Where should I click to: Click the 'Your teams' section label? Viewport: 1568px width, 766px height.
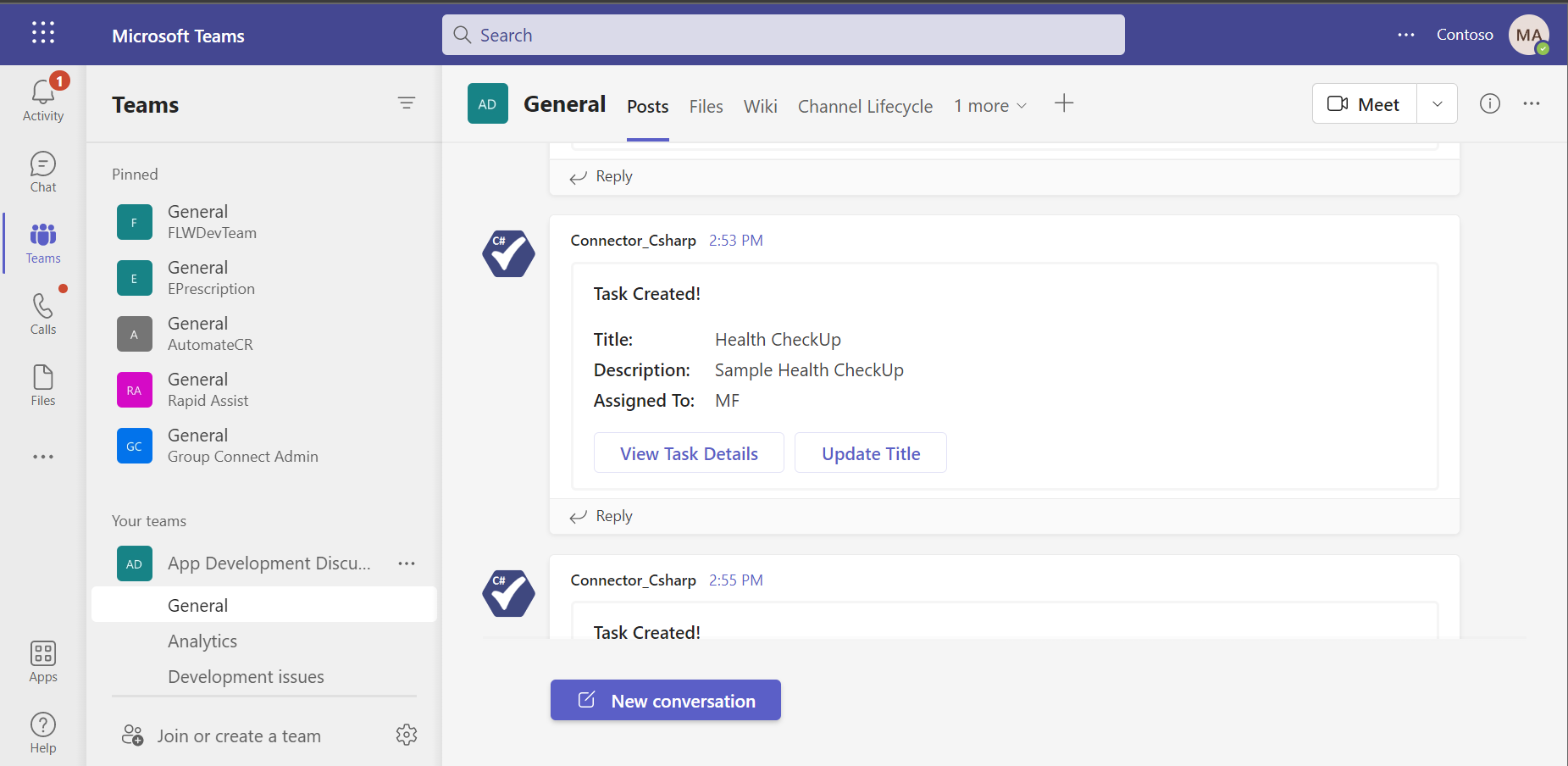(149, 521)
